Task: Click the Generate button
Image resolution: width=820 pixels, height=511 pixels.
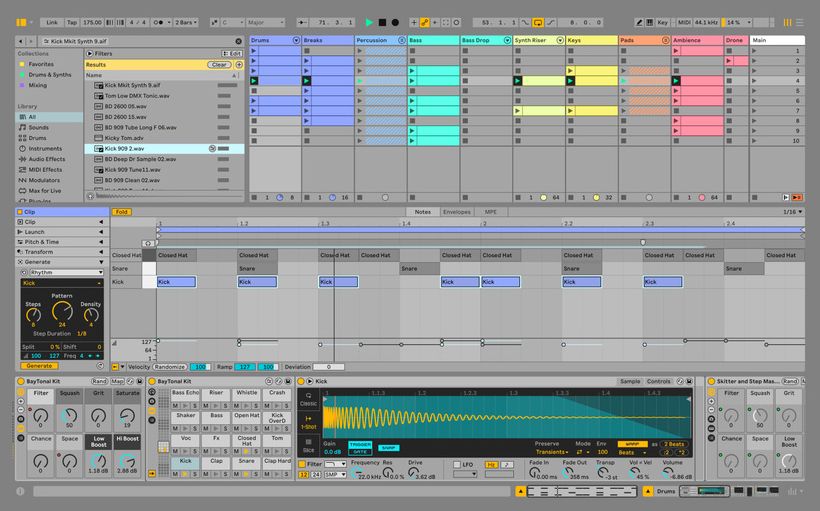Action: tap(39, 366)
